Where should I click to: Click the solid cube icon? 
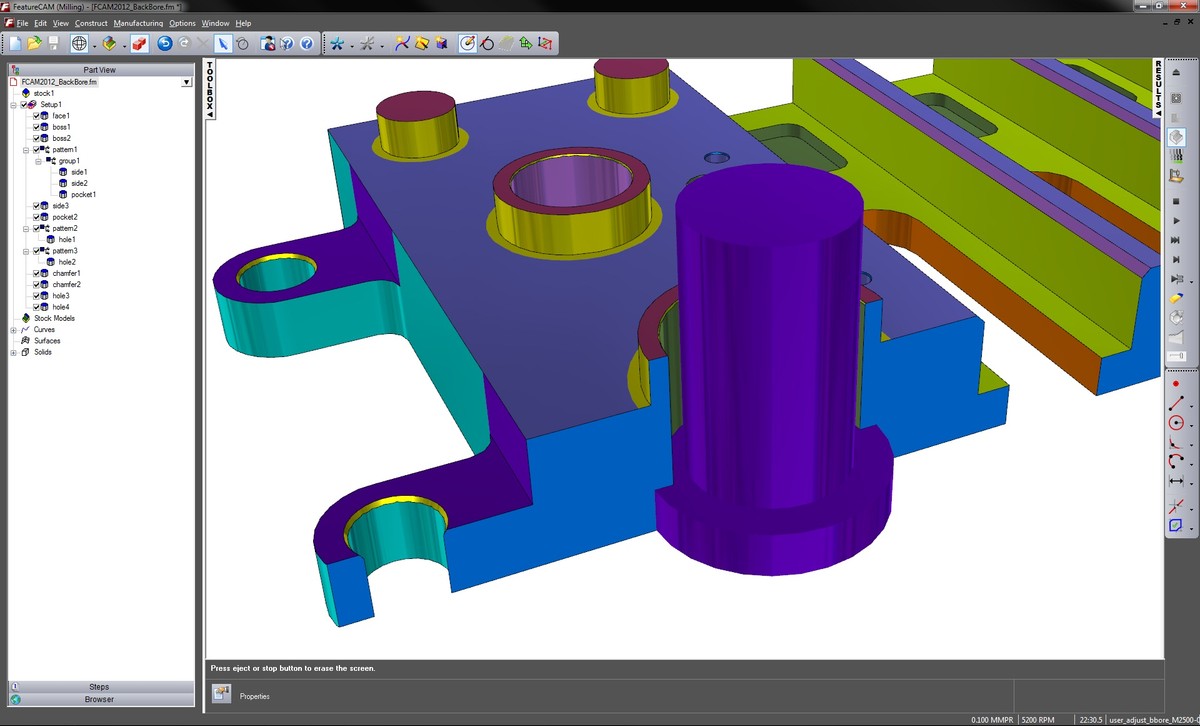pos(441,44)
